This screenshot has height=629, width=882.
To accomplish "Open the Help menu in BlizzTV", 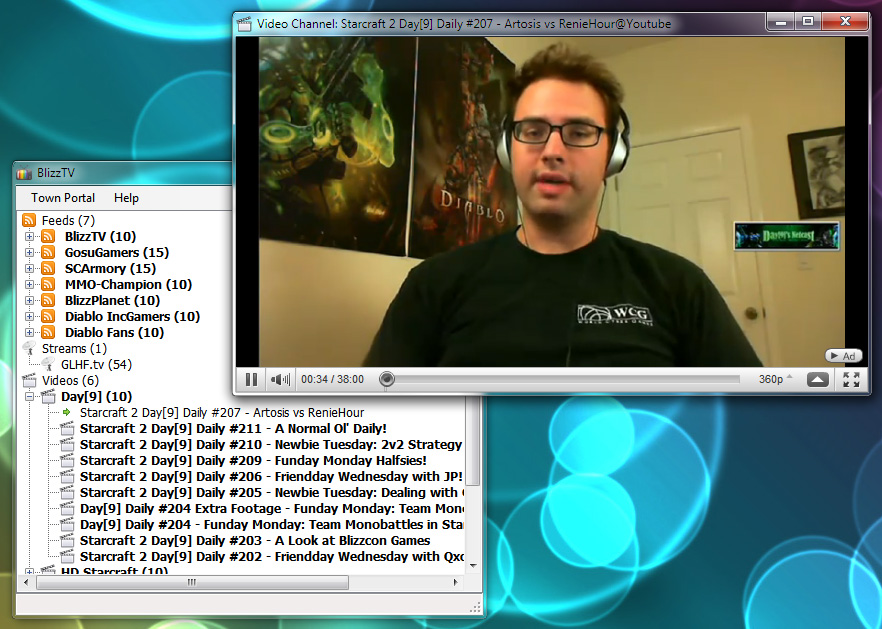I will click(126, 198).
